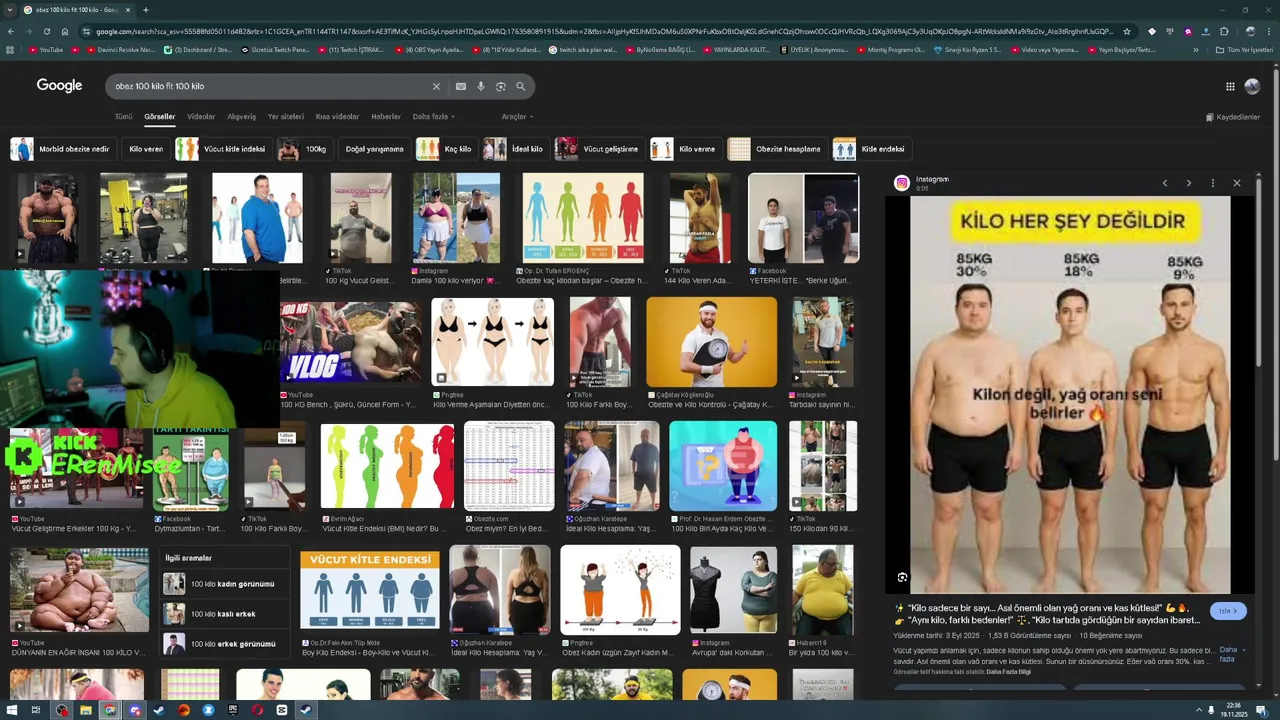
Task: Clear the search box with the X icon
Action: [436, 87]
